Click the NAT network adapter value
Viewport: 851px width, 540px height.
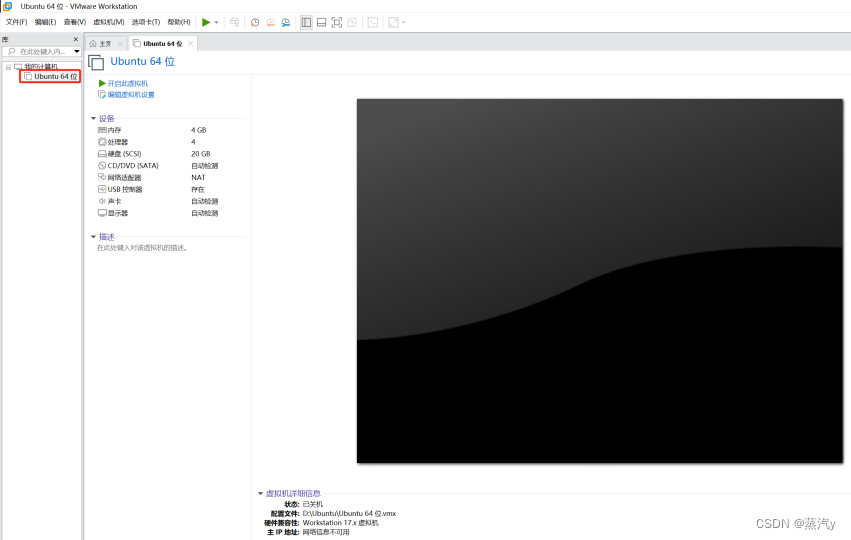click(x=198, y=178)
